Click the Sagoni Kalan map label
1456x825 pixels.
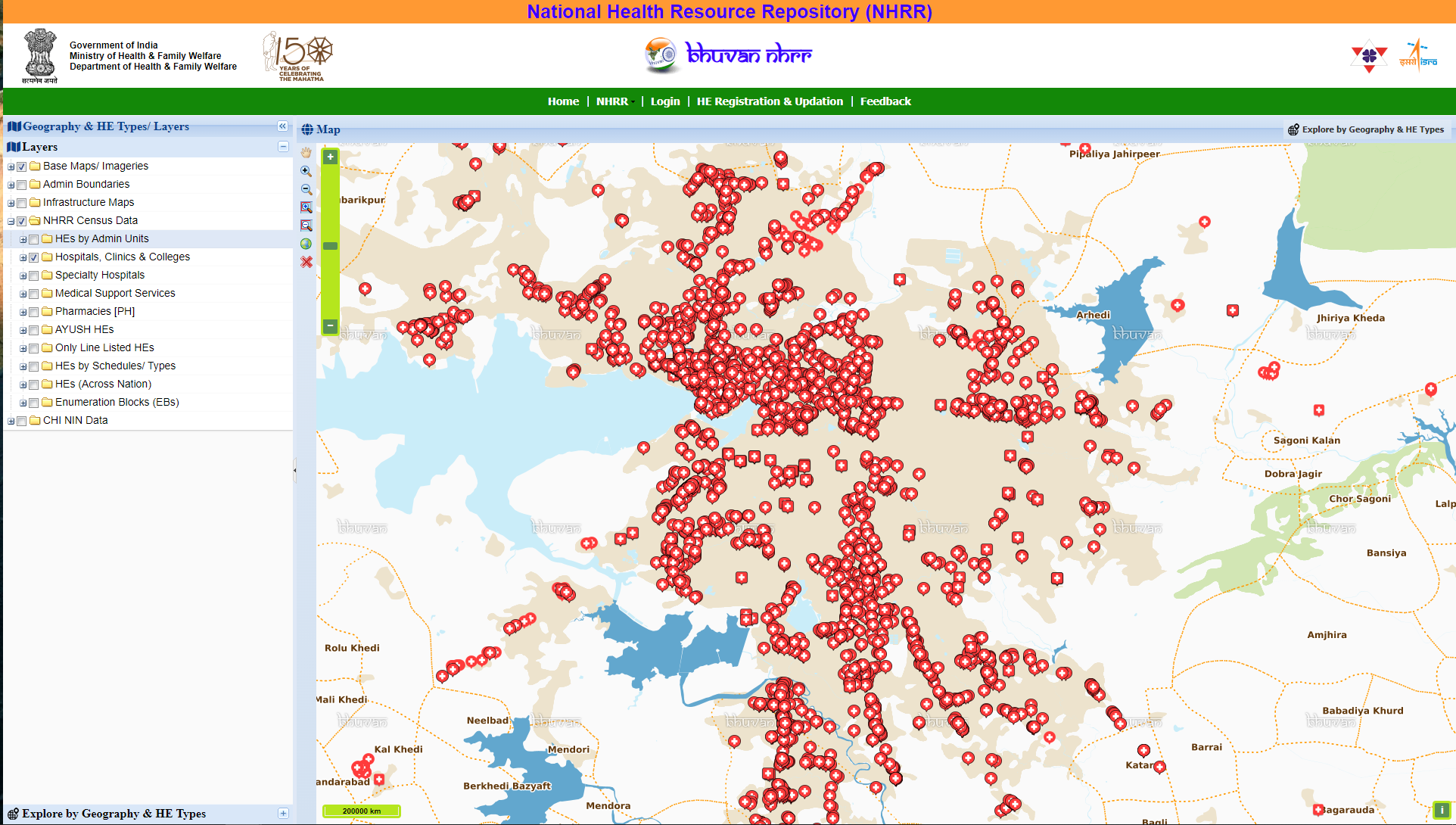[1307, 441]
